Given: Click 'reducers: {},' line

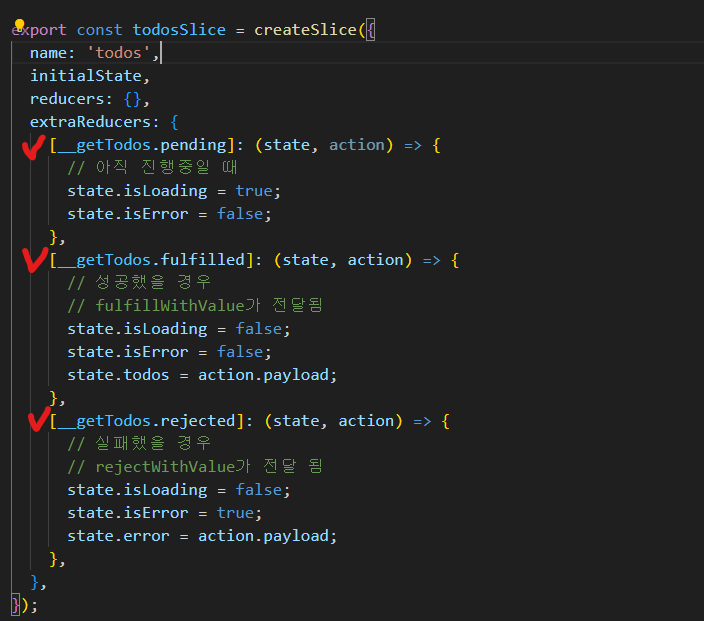Looking at the screenshot, I should [90, 99].
